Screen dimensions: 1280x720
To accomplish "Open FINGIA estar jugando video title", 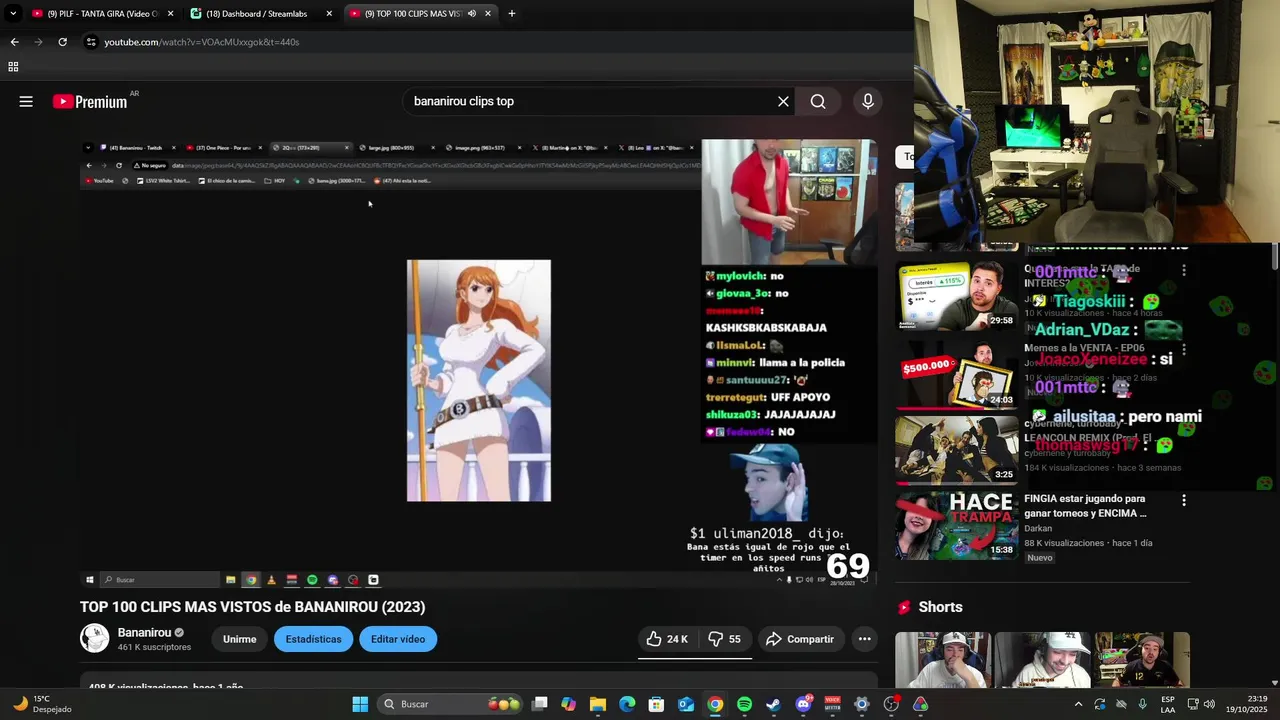I will pyautogui.click(x=1085, y=506).
